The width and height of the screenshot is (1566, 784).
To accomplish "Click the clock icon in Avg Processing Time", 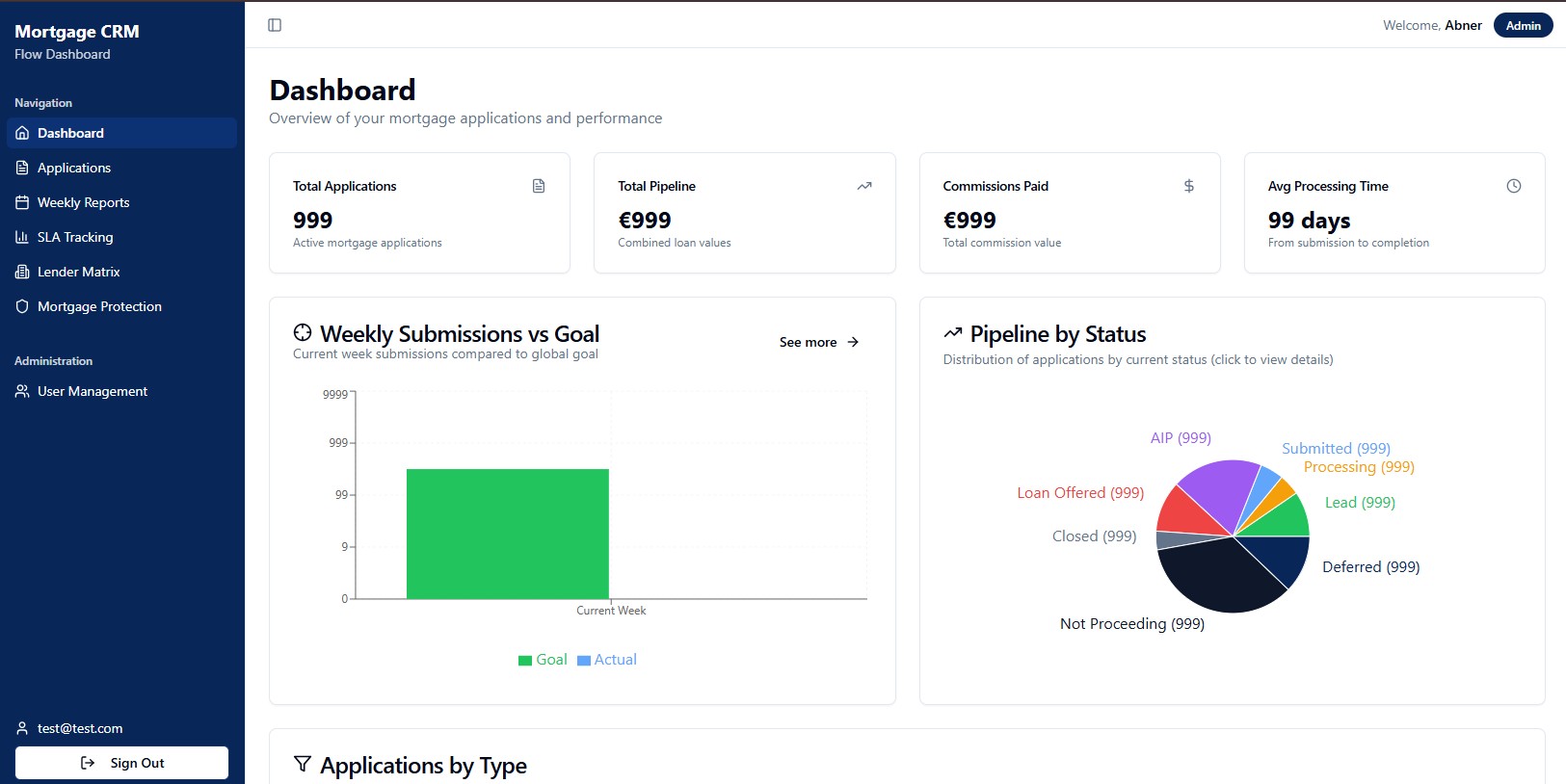I will (x=1514, y=186).
